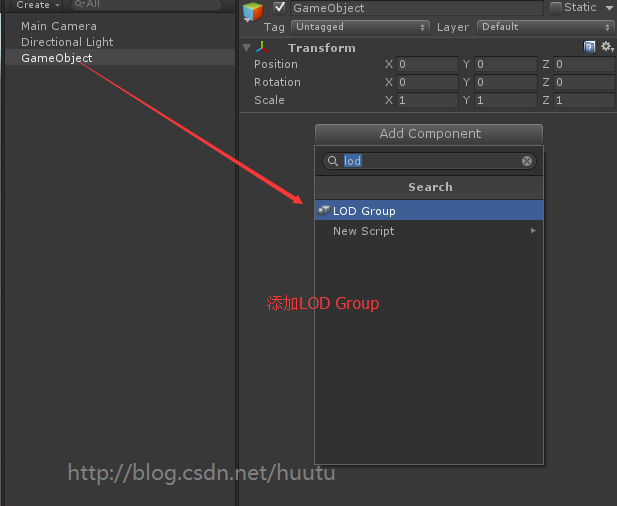Screen dimensions: 617x506
Task: Click the Transform axes icon
Action: [262, 48]
